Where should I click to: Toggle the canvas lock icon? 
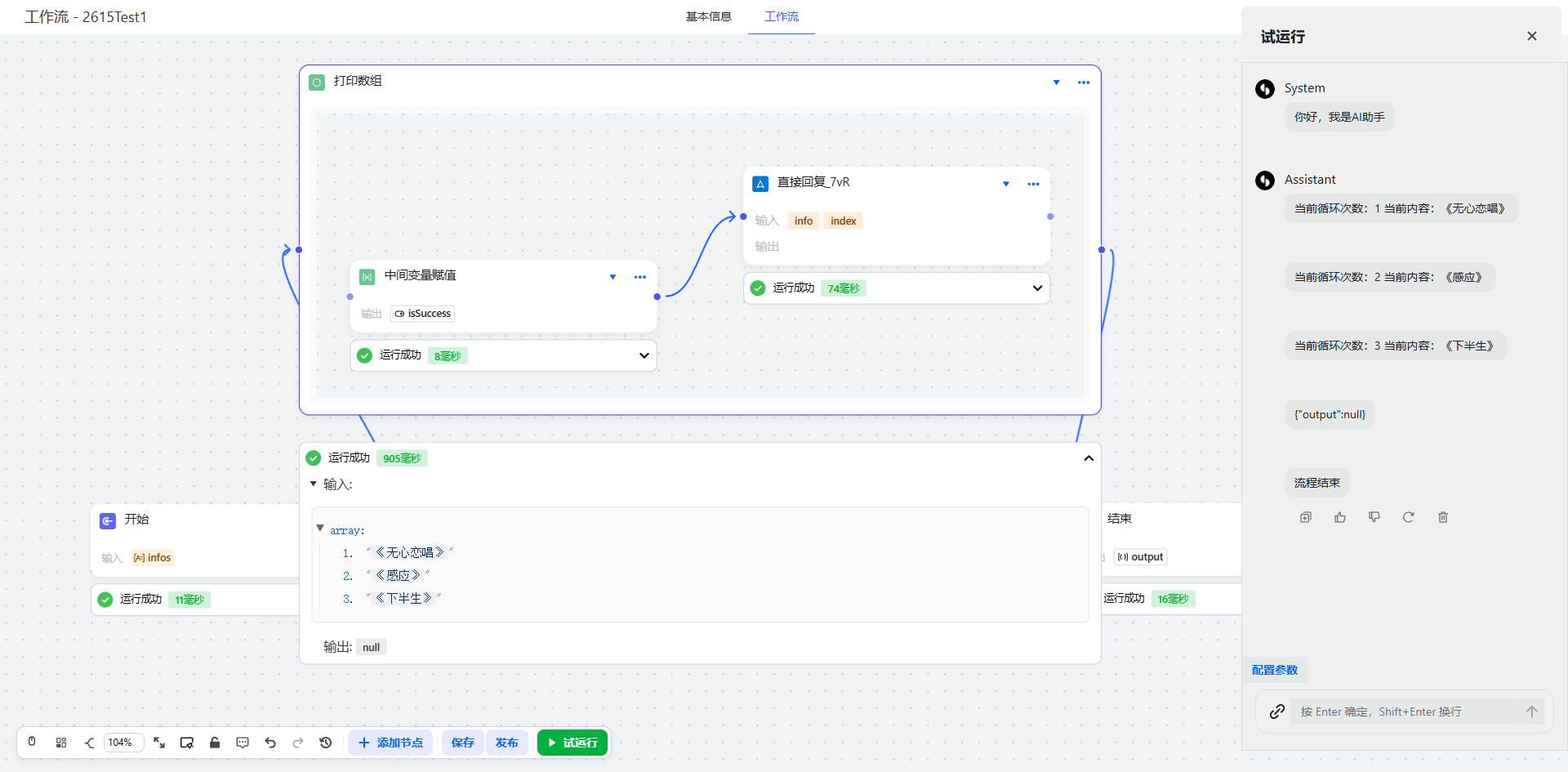(x=215, y=743)
